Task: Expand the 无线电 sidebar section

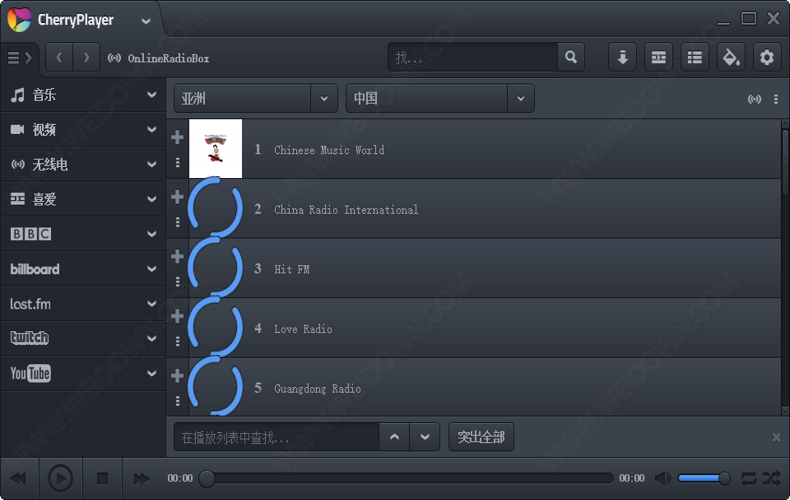Action: pos(152,164)
